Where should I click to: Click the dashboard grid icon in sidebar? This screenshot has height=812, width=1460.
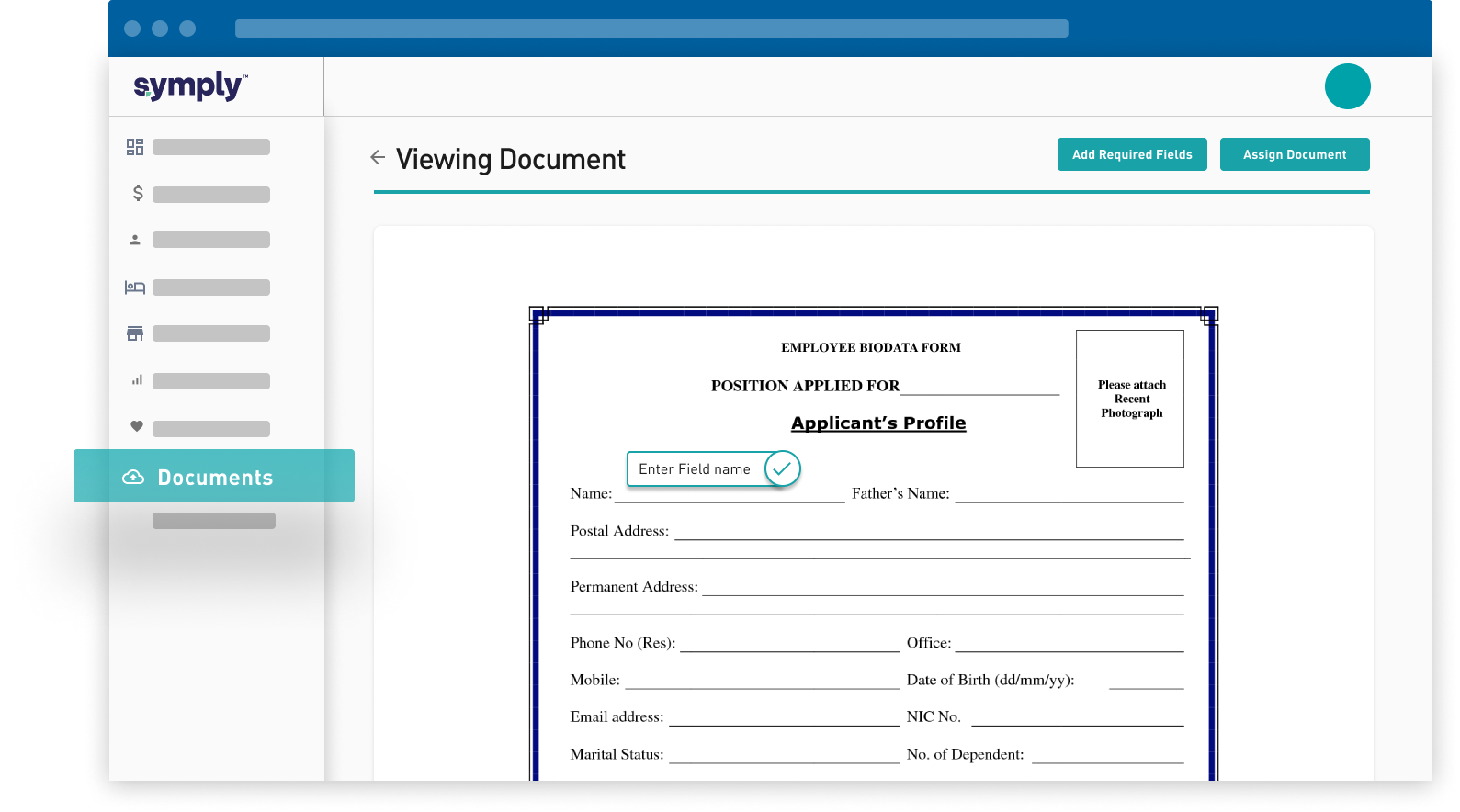[x=135, y=147]
